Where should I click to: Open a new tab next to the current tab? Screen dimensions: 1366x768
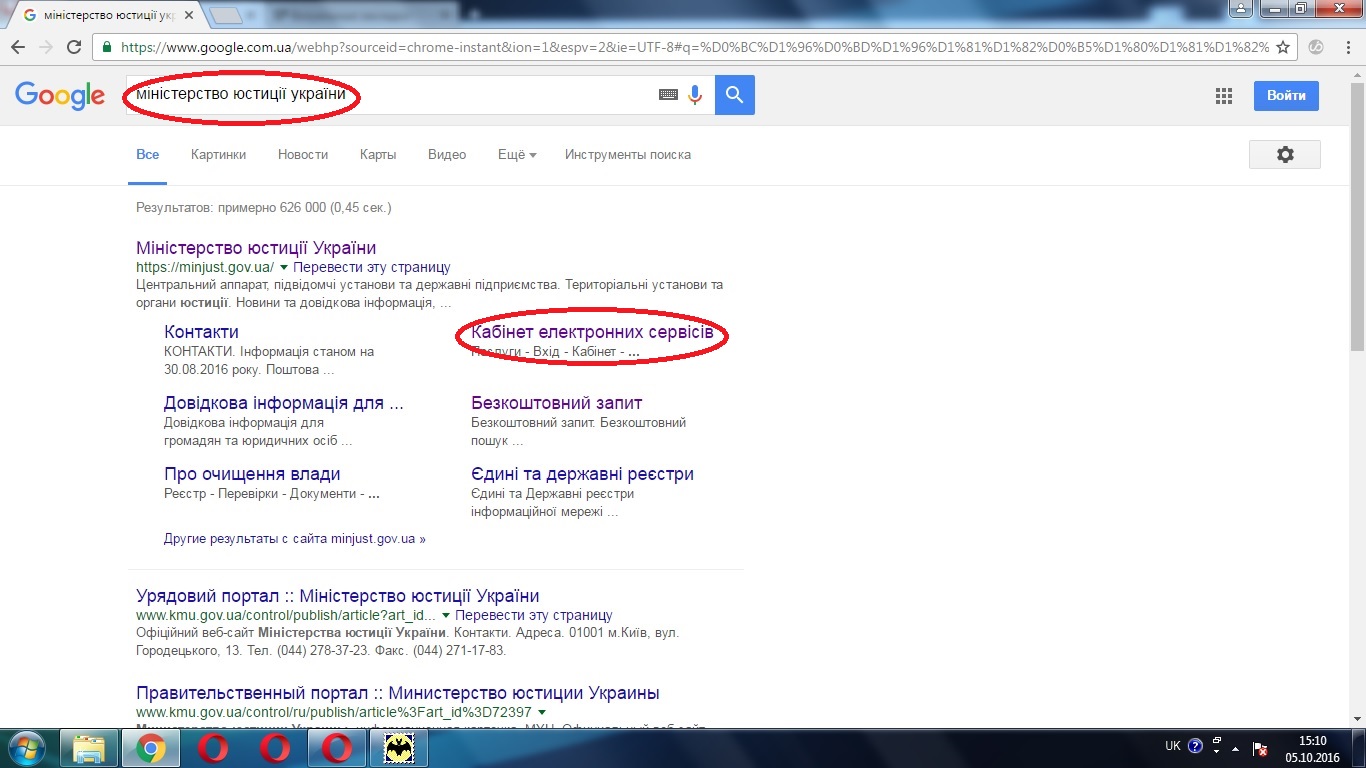[x=228, y=16]
